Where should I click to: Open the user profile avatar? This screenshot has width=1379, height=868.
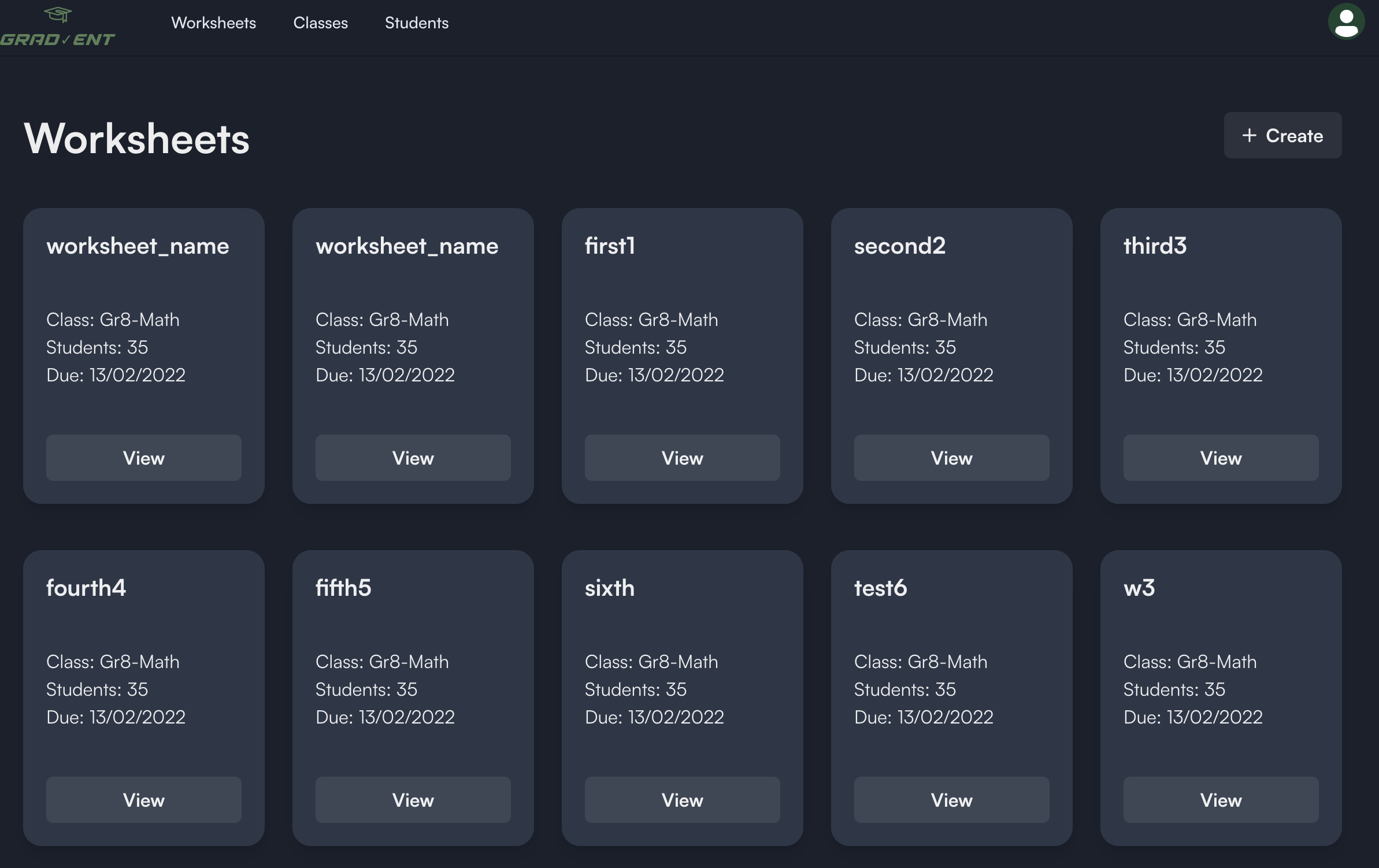(1346, 23)
